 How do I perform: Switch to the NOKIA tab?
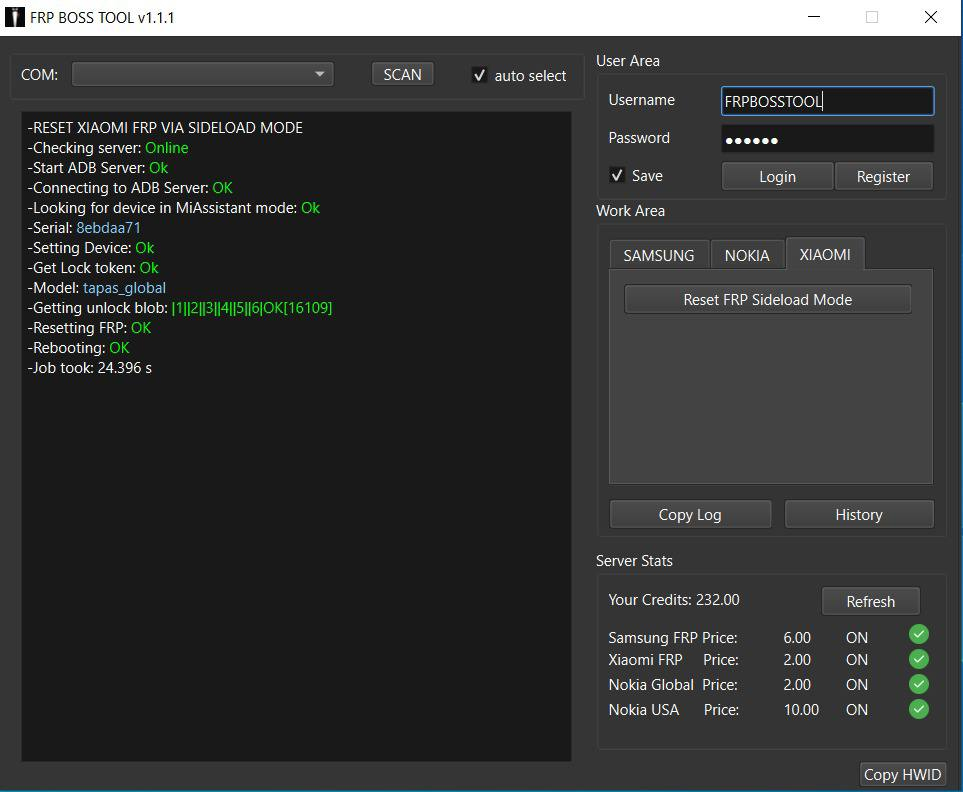tap(747, 255)
